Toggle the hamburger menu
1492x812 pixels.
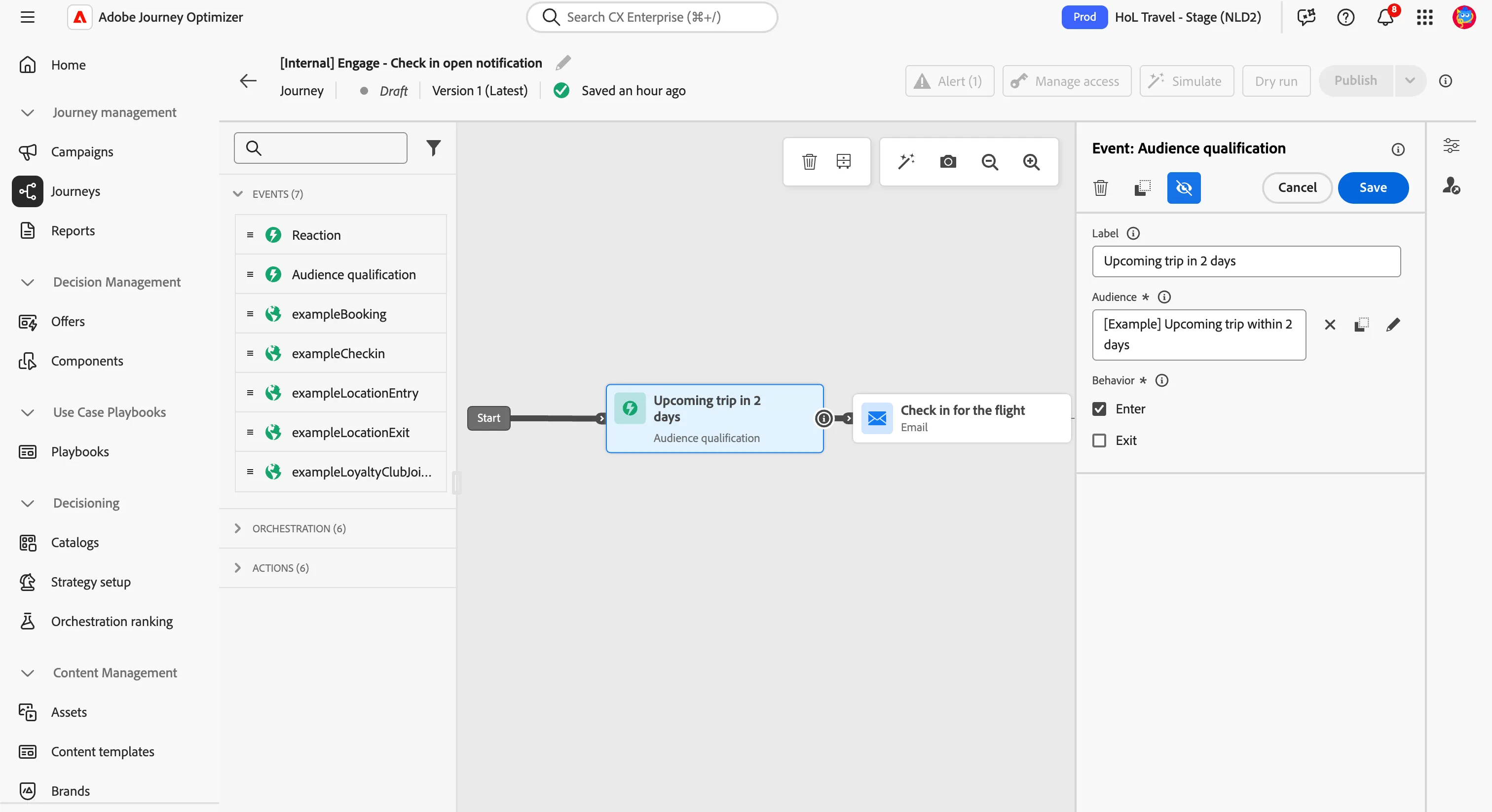pos(27,17)
